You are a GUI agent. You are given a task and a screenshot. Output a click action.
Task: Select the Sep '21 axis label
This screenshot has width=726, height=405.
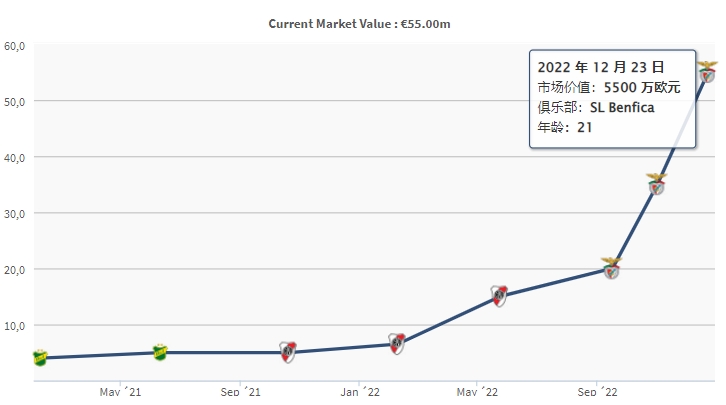coord(240,392)
